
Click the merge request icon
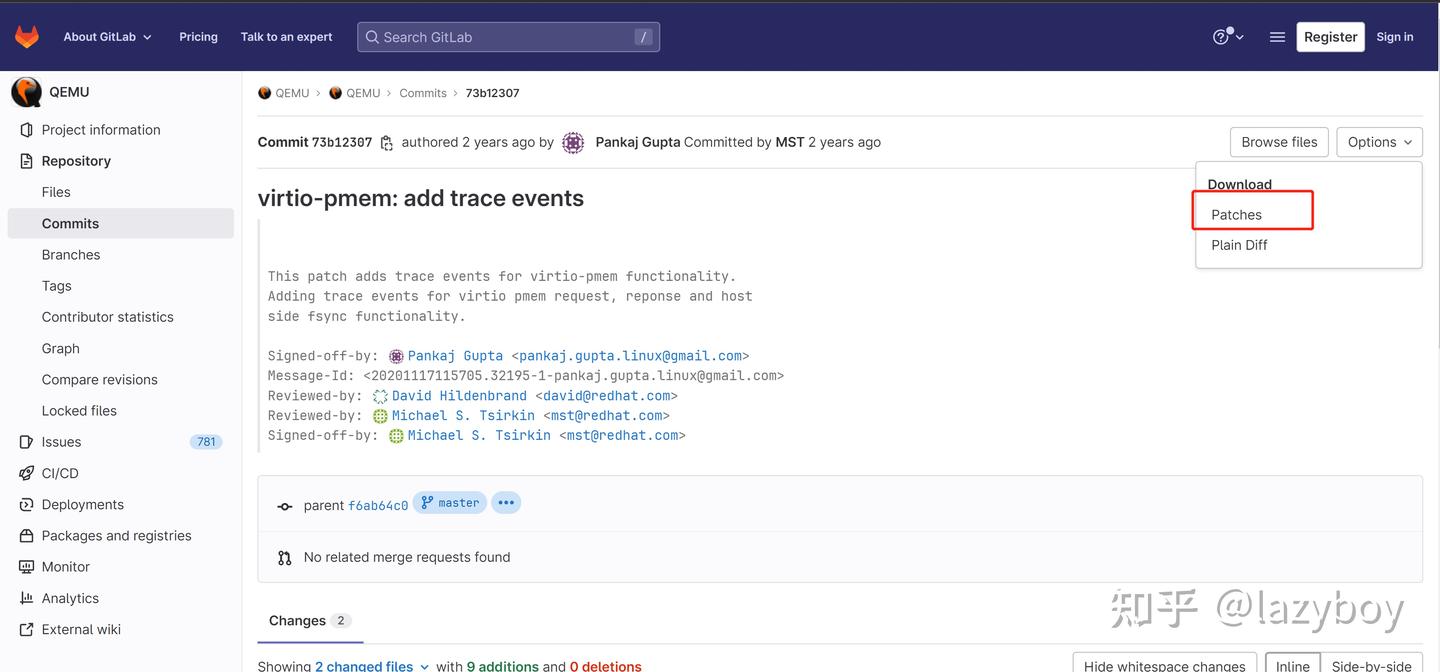(285, 558)
